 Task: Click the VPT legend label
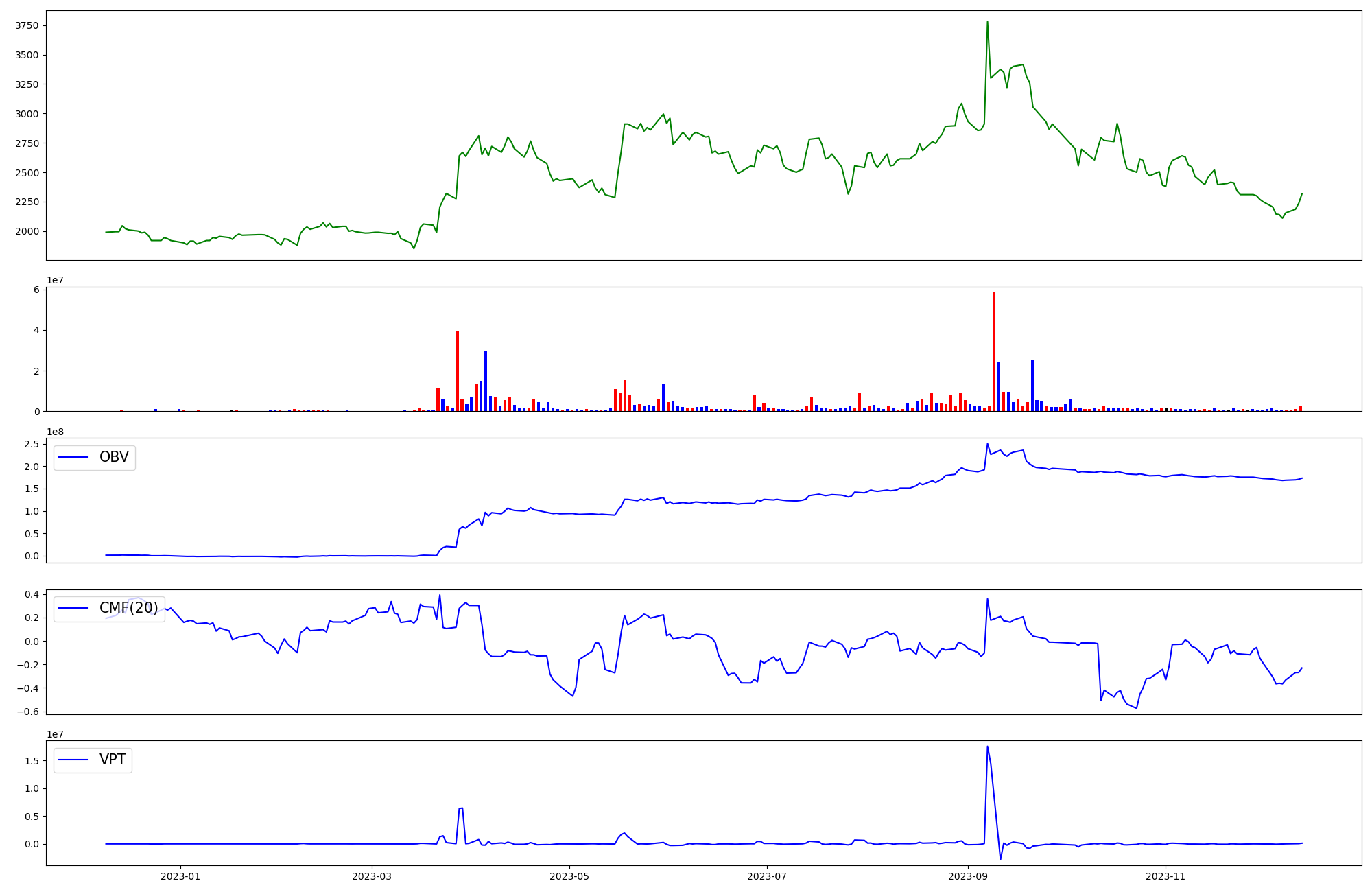point(113,760)
